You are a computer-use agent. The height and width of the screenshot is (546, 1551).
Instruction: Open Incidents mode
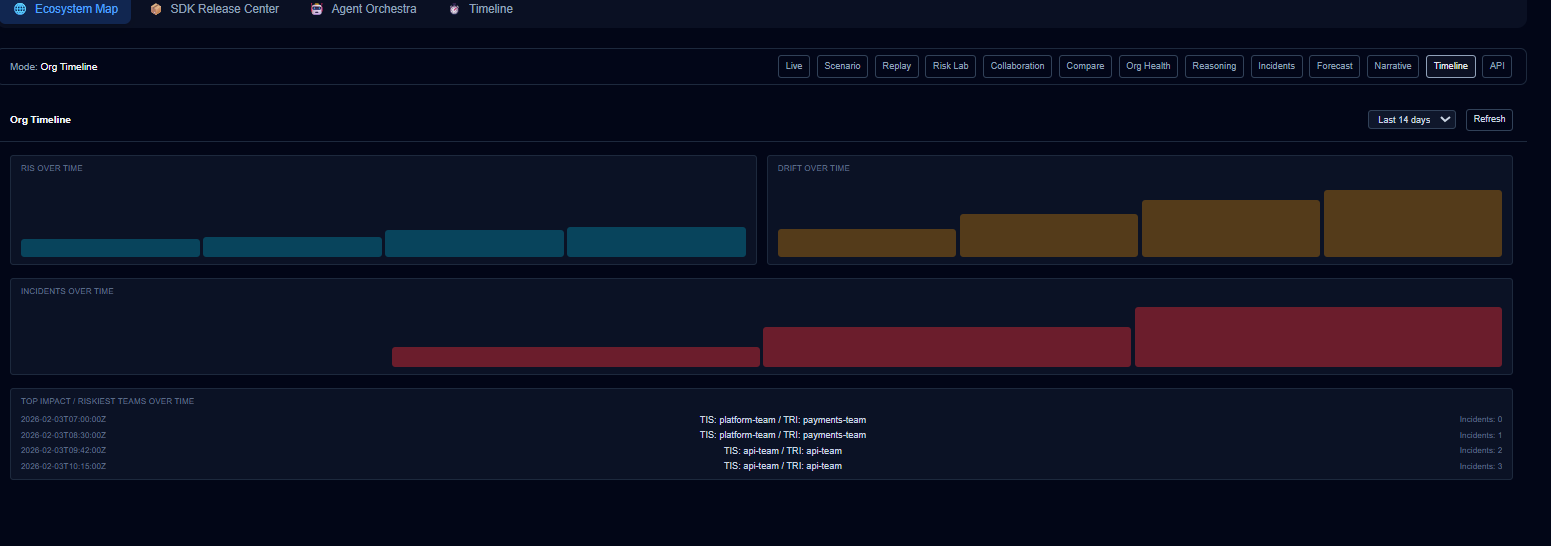click(1276, 66)
